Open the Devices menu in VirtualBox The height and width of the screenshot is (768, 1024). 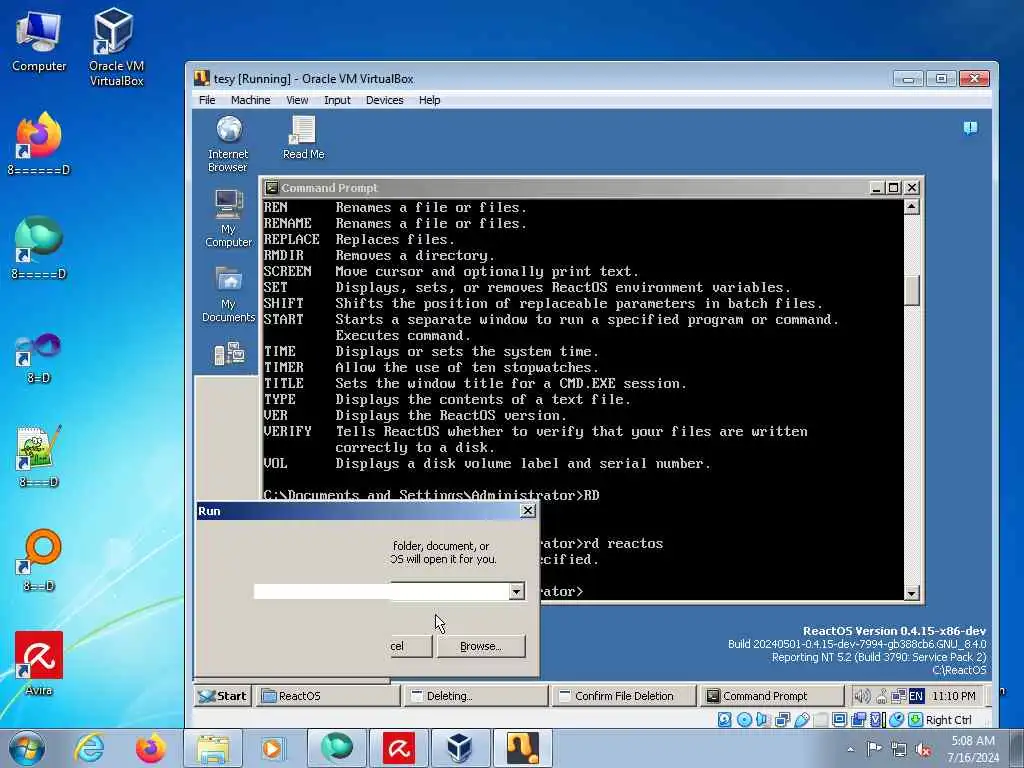point(384,100)
